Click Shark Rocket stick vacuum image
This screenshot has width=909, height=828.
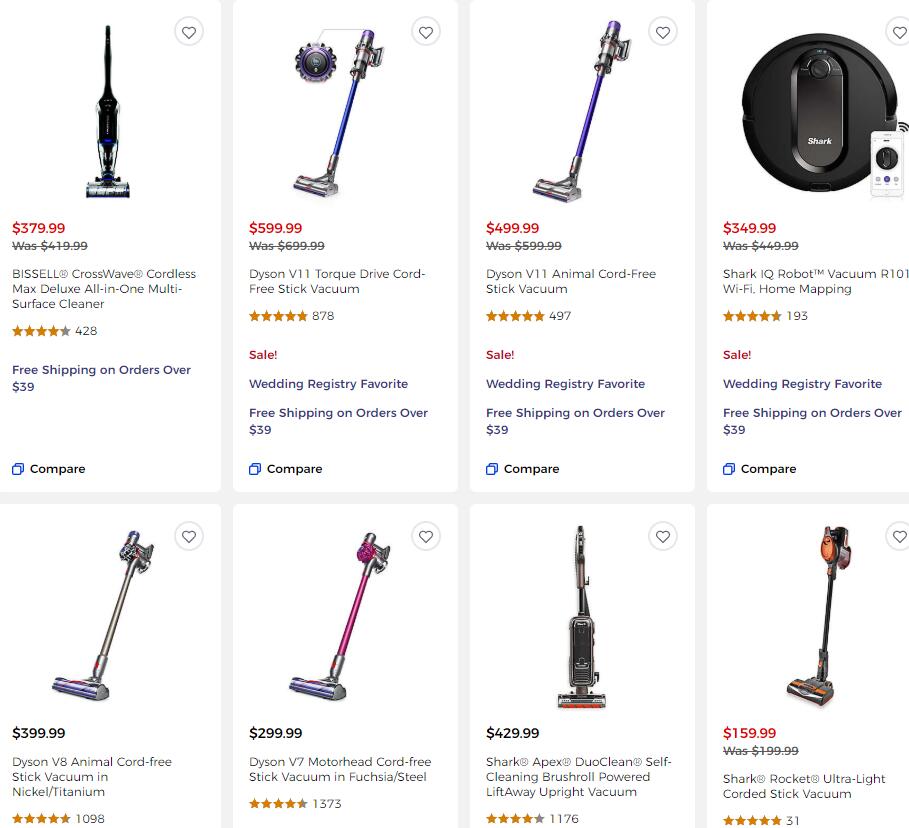coord(818,615)
